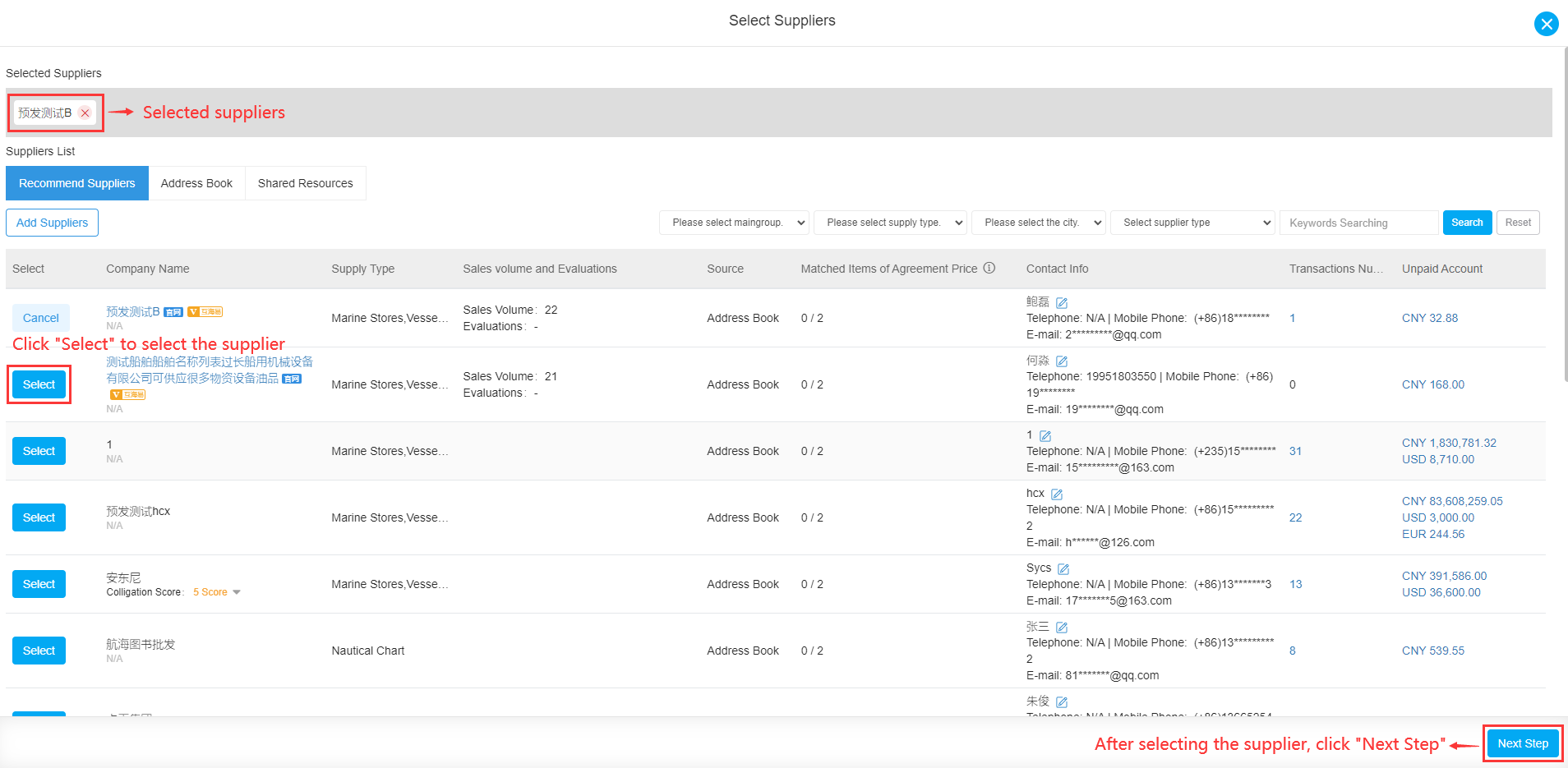The image size is (1568, 768).
Task: Select the supplier named 1
Action: tap(39, 451)
